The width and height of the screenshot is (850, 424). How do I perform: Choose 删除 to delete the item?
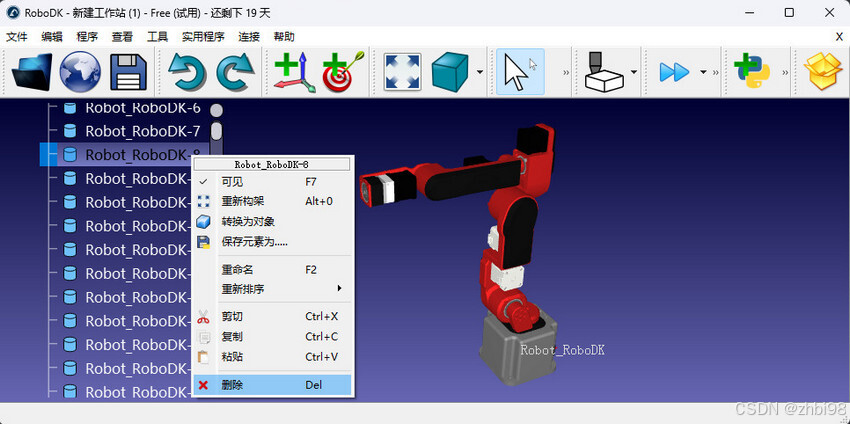click(x=274, y=385)
